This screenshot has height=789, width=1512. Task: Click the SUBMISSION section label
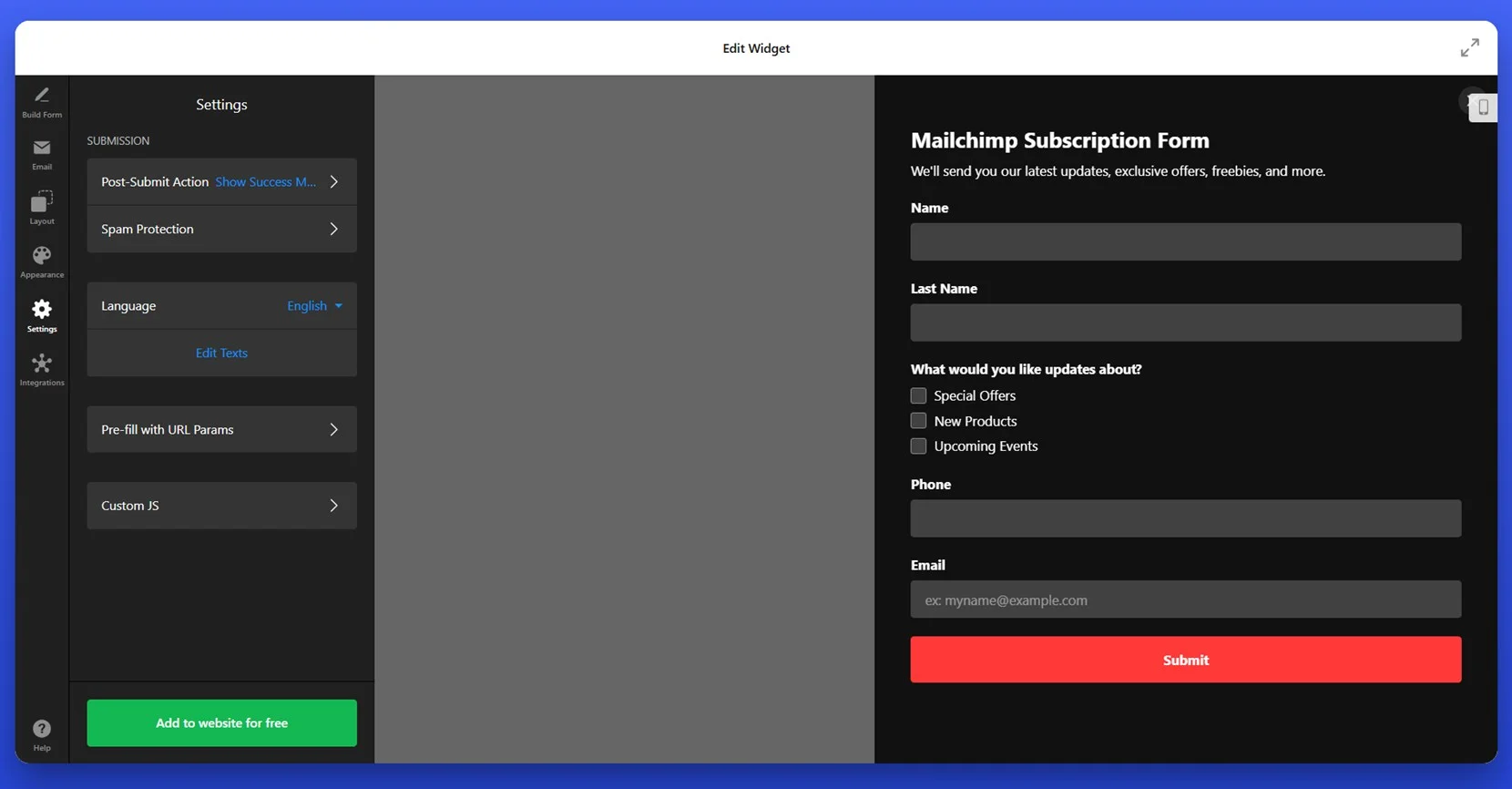118,141
